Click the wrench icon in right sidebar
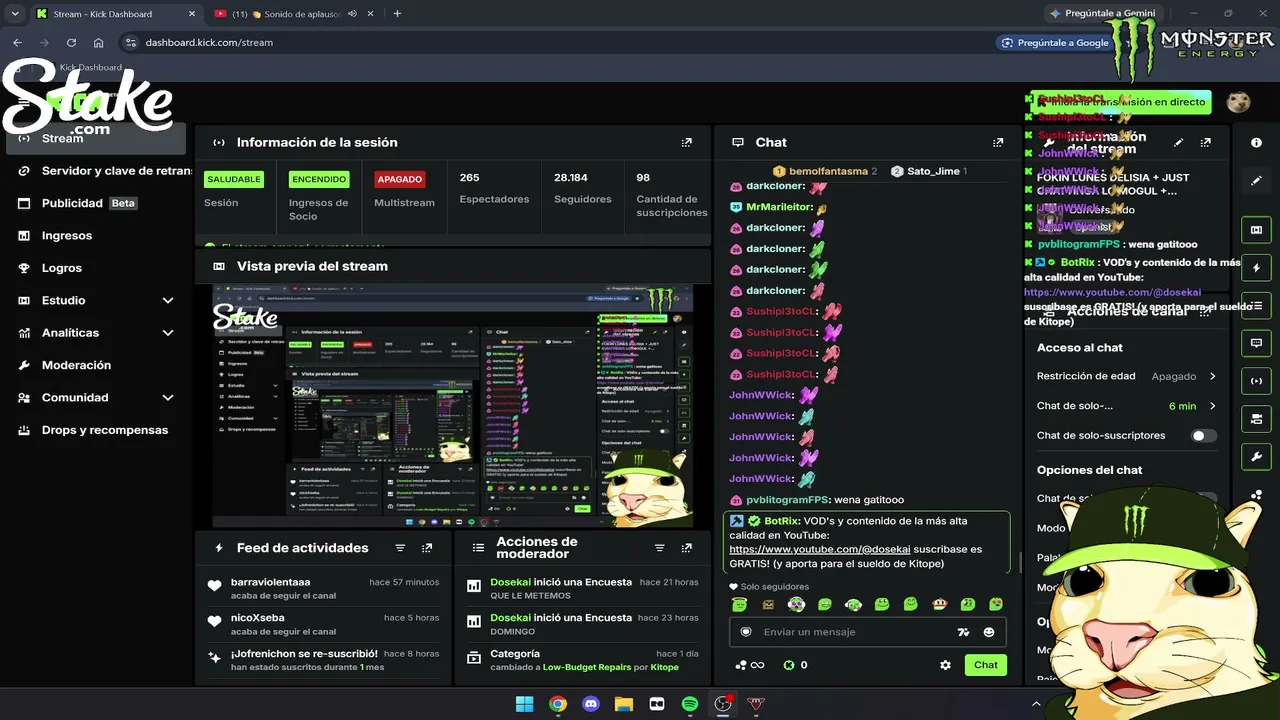 click(x=1256, y=457)
